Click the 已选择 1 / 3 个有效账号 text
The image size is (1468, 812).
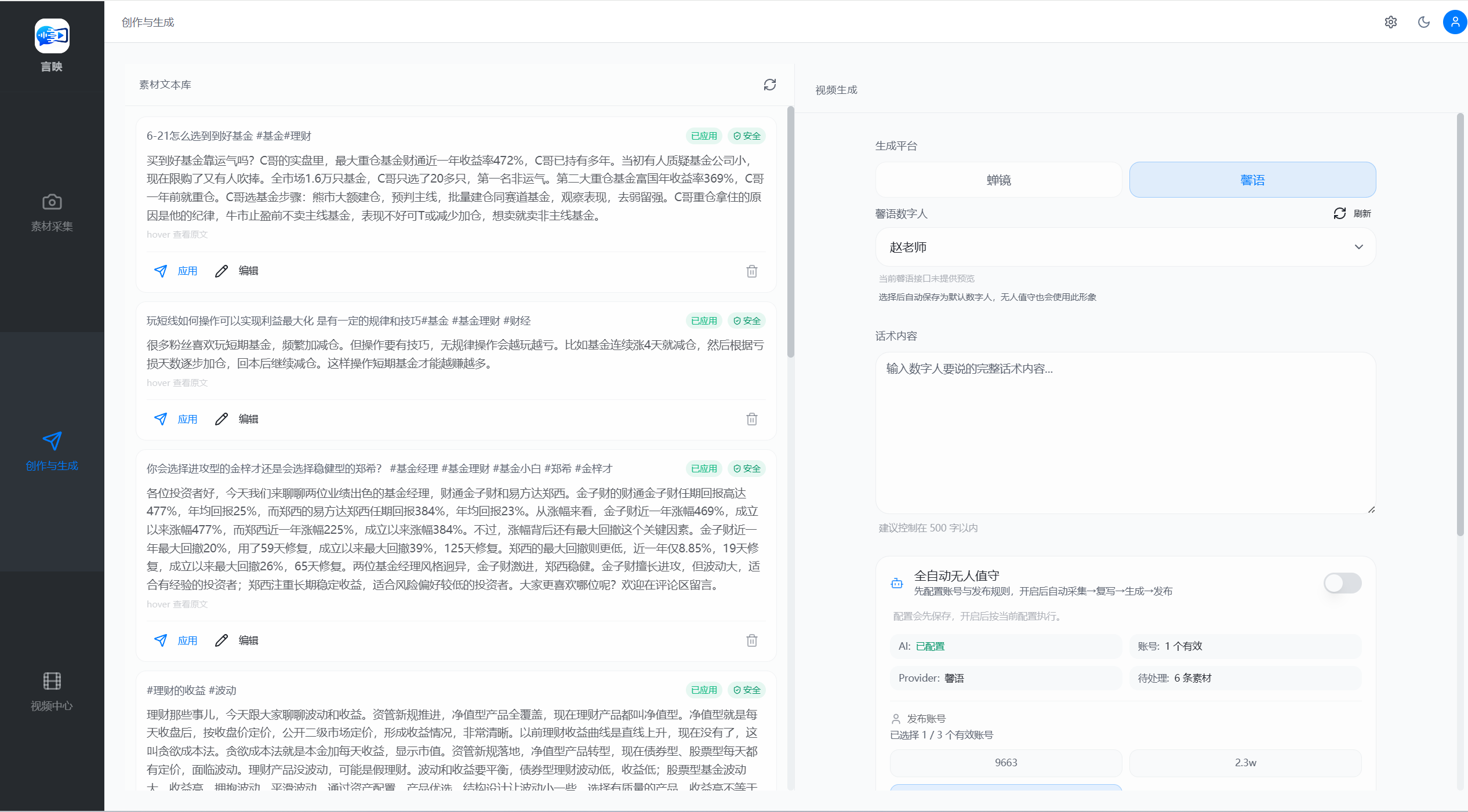942,735
